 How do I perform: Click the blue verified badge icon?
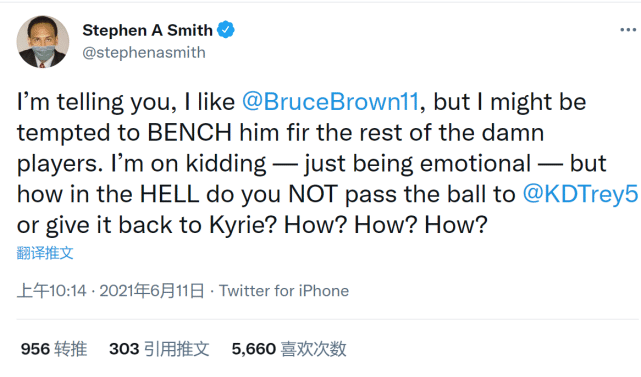coord(226,30)
